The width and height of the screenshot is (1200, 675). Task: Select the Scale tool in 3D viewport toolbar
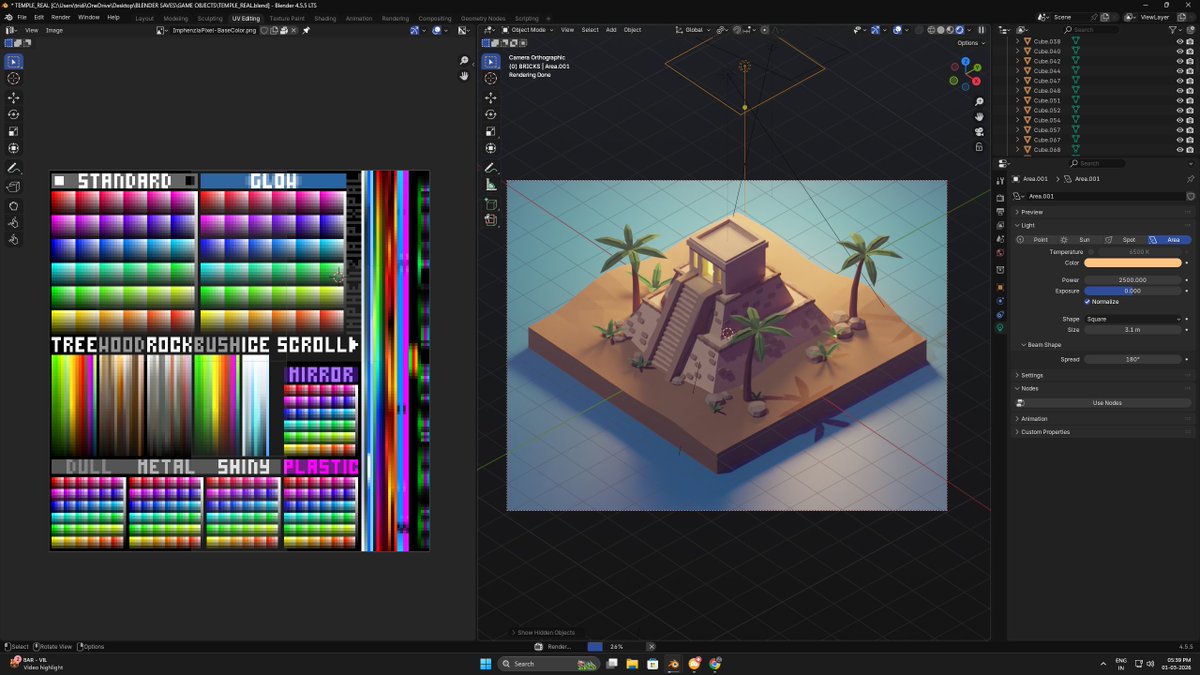pyautogui.click(x=490, y=132)
